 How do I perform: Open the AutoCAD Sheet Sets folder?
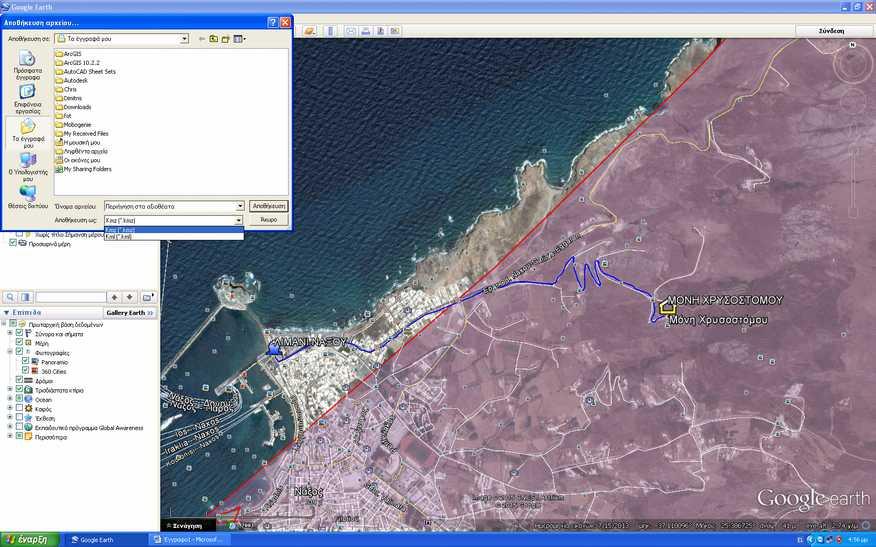click(85, 72)
